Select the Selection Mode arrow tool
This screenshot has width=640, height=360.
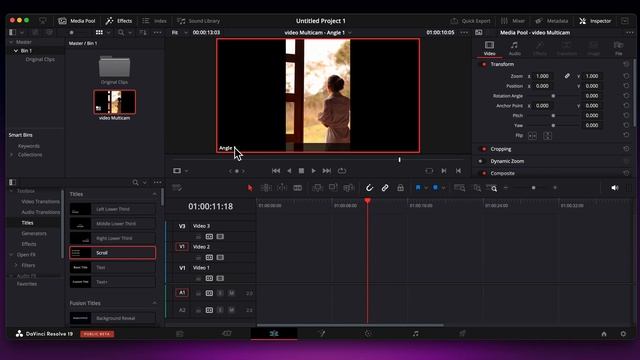pyautogui.click(x=250, y=188)
